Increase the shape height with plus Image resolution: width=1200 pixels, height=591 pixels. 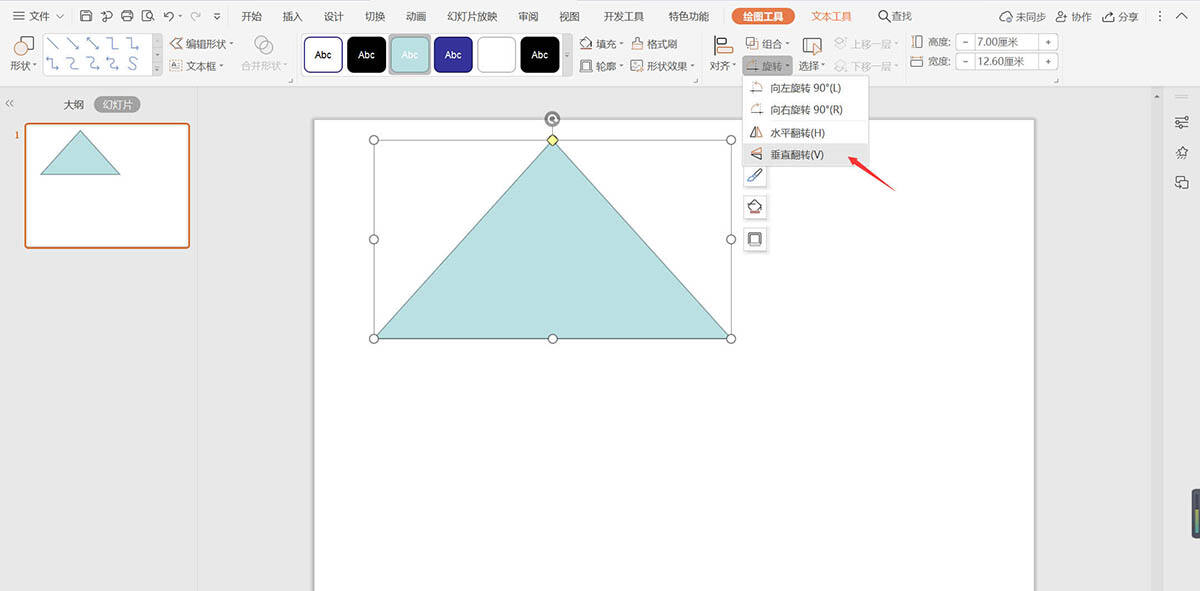(x=1049, y=42)
